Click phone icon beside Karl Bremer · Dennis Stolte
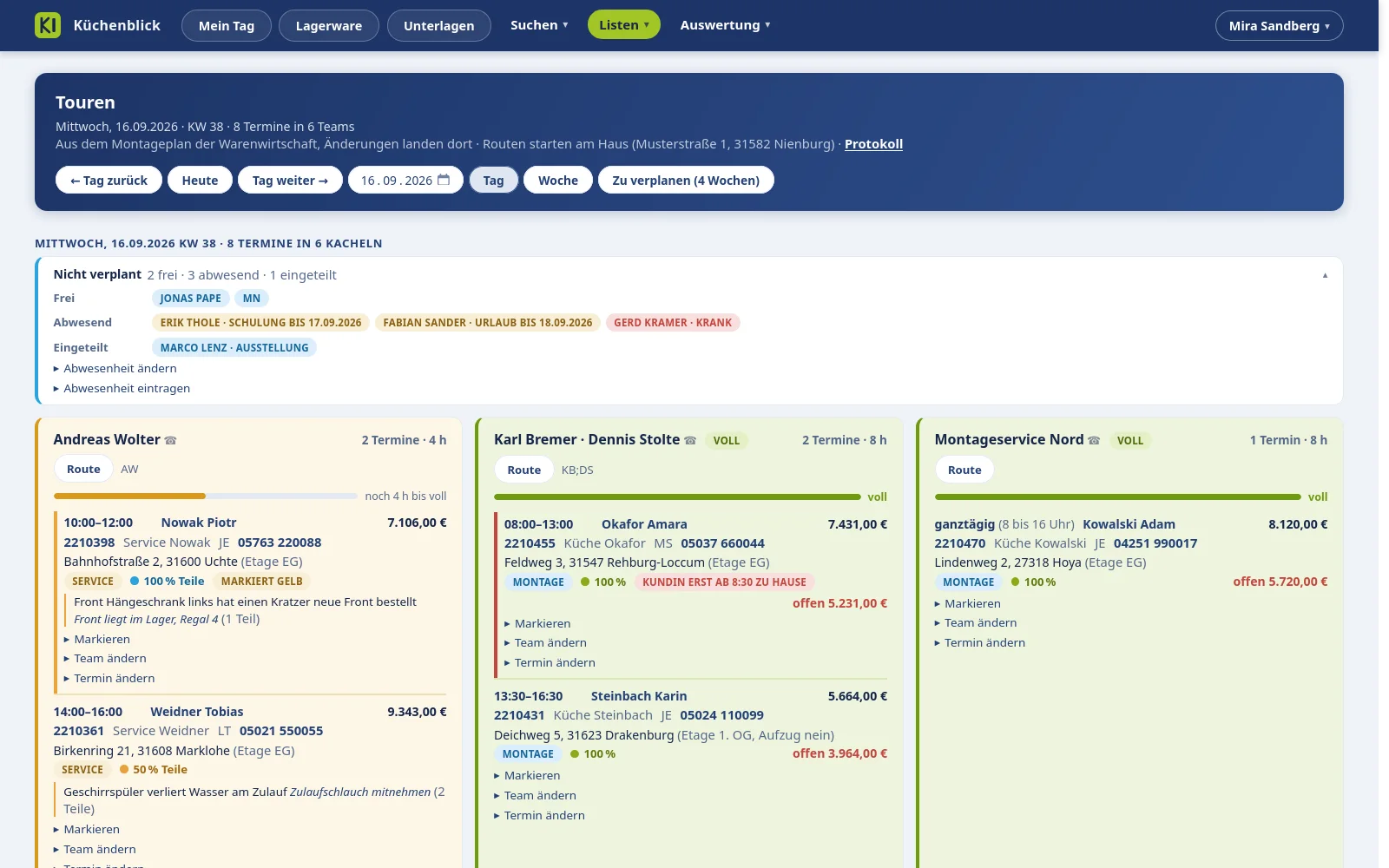 tap(690, 440)
